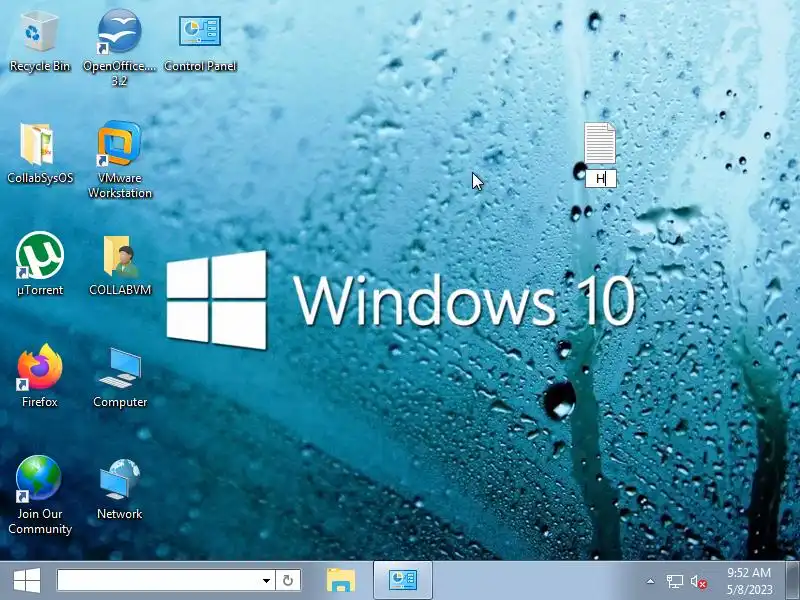Select the text document icon being renamed
This screenshot has width=800, height=600.
(x=600, y=143)
